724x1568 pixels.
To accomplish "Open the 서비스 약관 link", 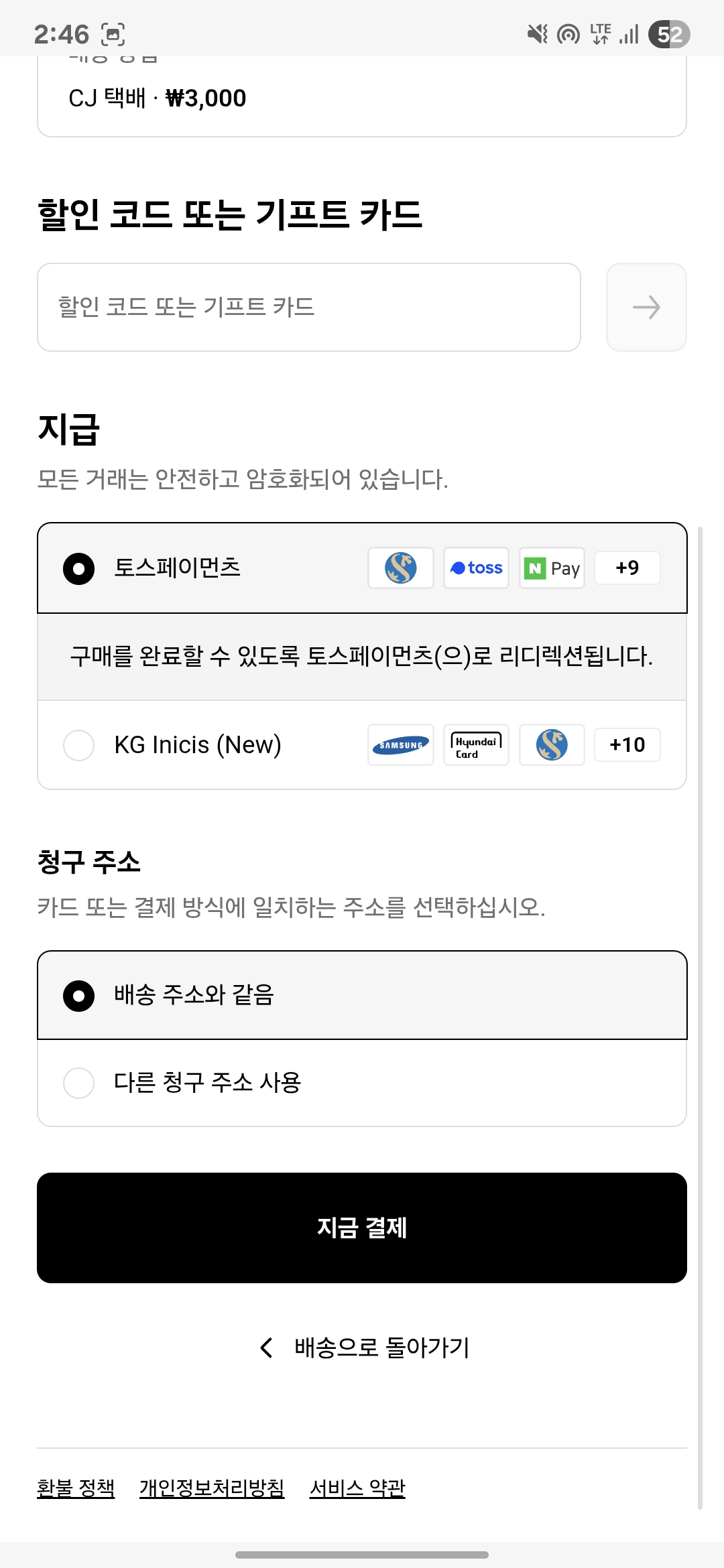I will point(357,1488).
